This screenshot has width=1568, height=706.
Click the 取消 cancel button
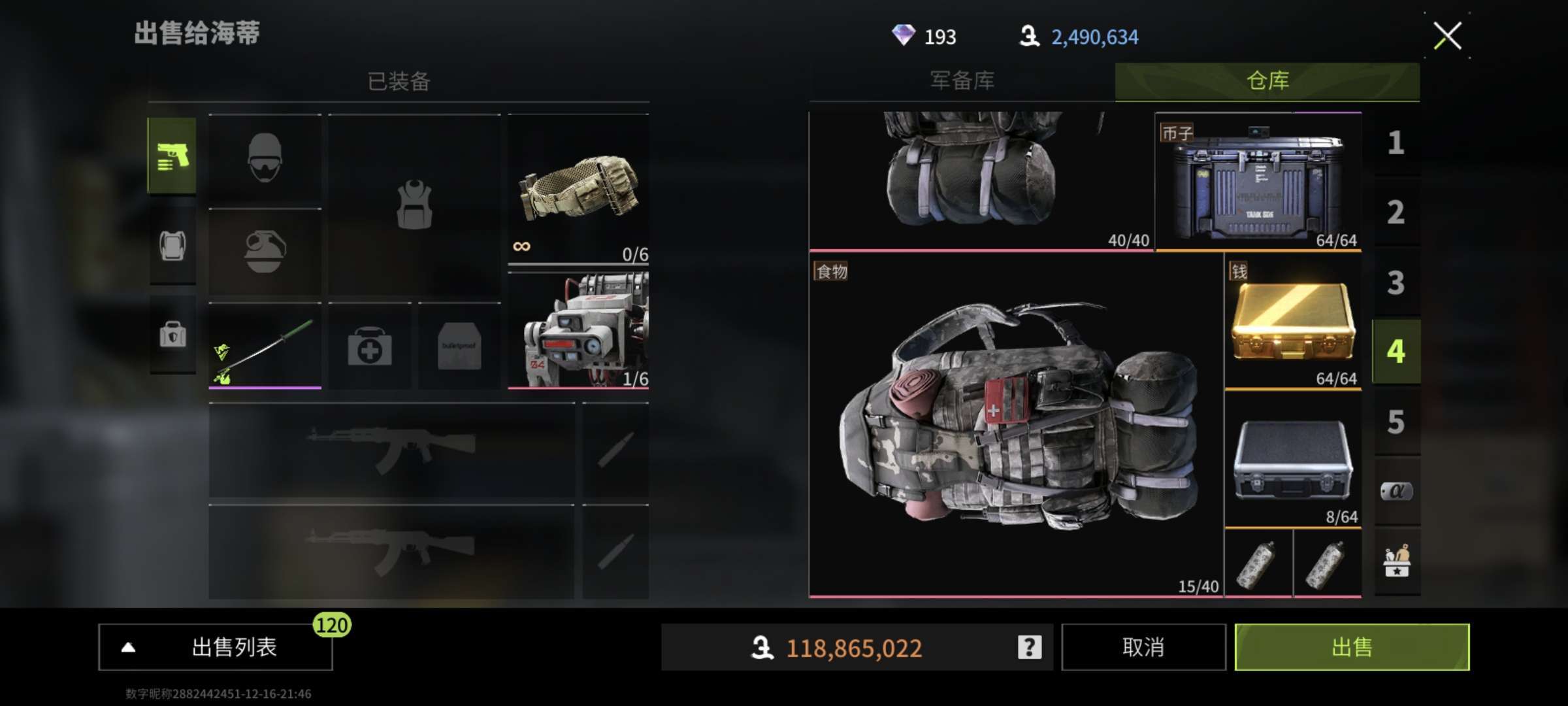pos(1143,647)
